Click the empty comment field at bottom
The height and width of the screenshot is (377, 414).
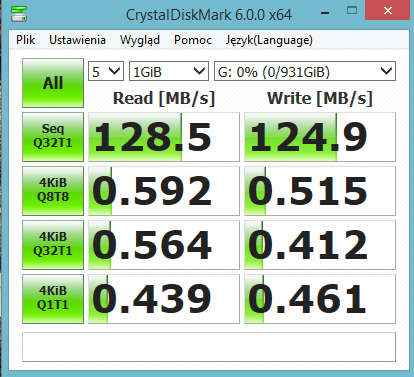[209, 347]
